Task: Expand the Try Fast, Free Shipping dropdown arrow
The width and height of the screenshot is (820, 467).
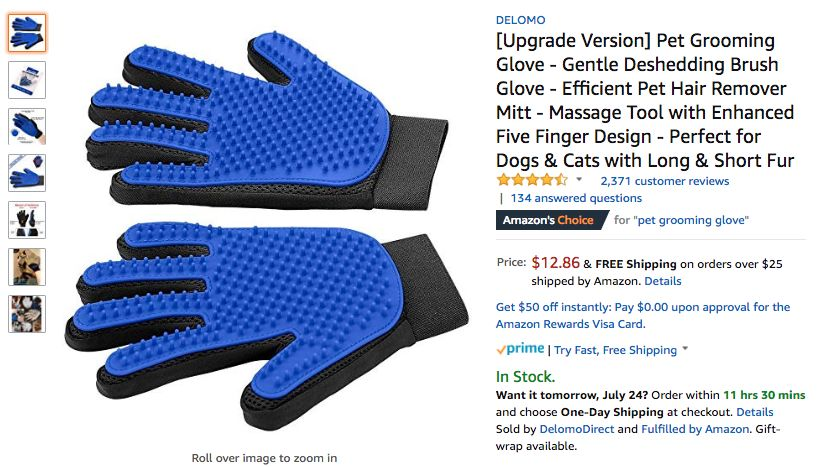Action: [x=685, y=348]
